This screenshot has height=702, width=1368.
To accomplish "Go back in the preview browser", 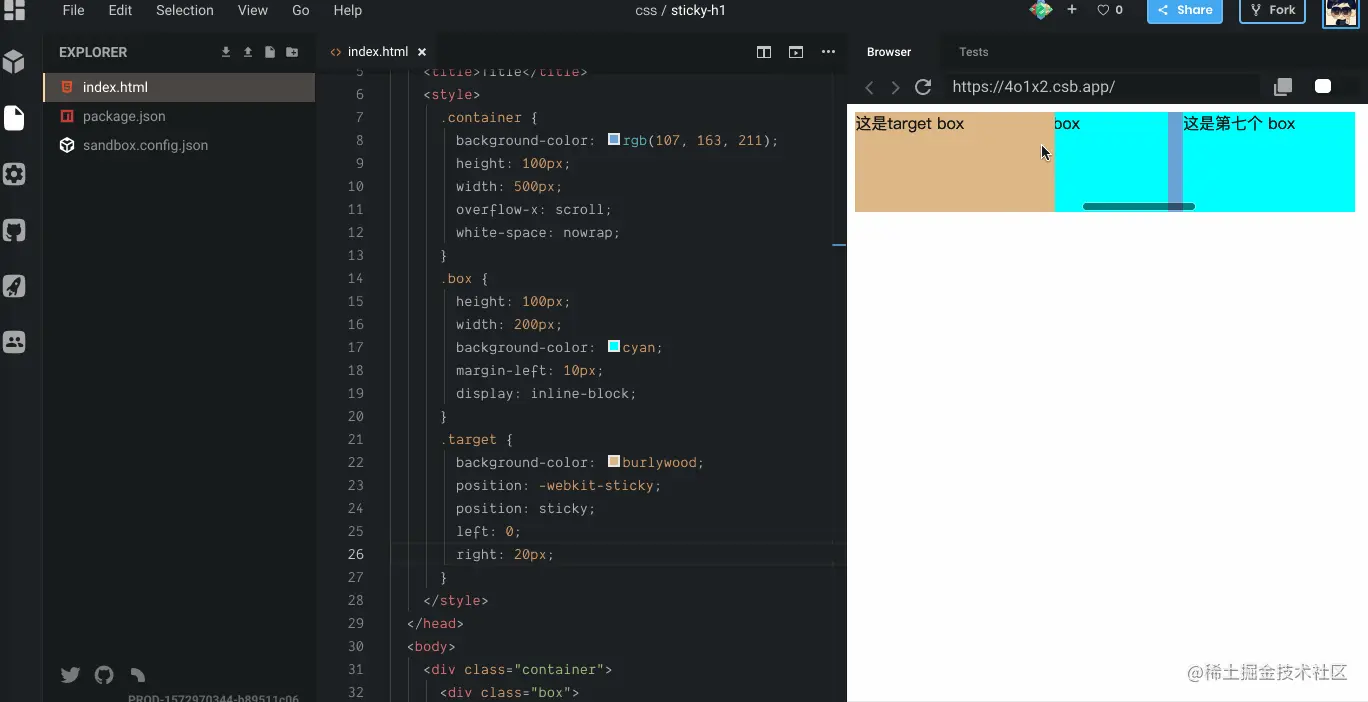I will (x=869, y=87).
